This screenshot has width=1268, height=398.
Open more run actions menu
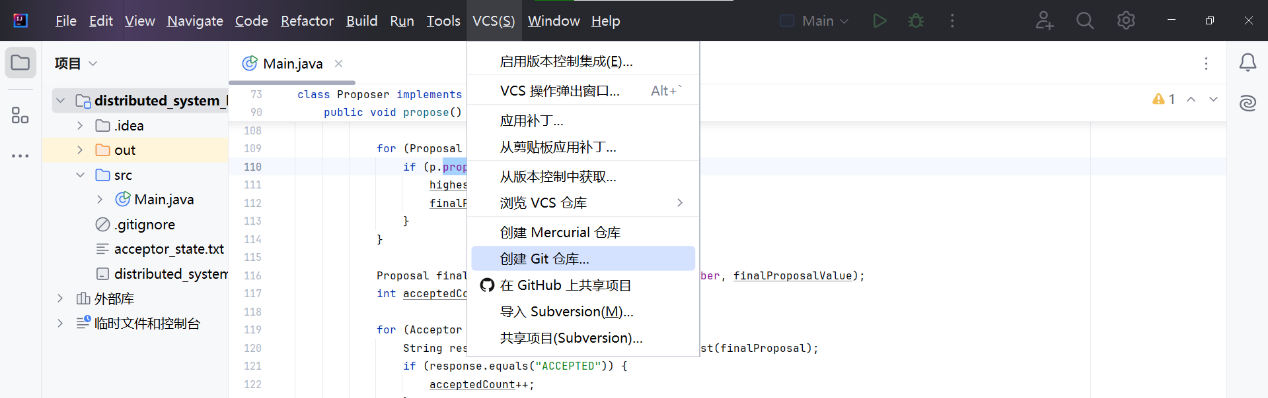coord(951,20)
